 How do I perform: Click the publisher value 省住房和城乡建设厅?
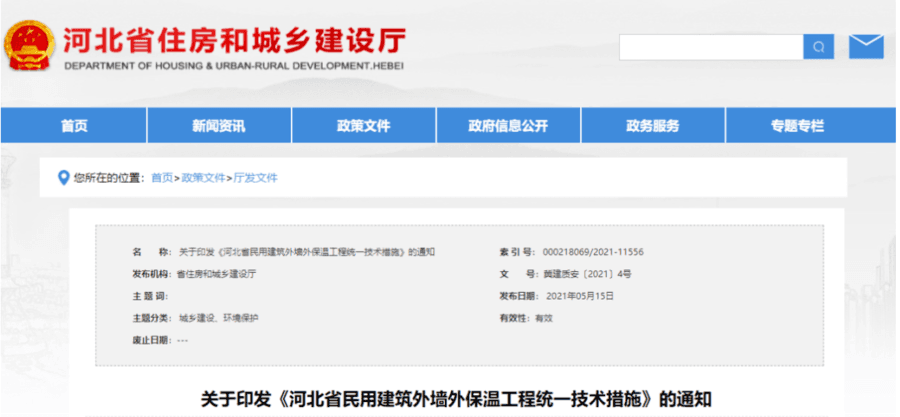[x=216, y=274]
